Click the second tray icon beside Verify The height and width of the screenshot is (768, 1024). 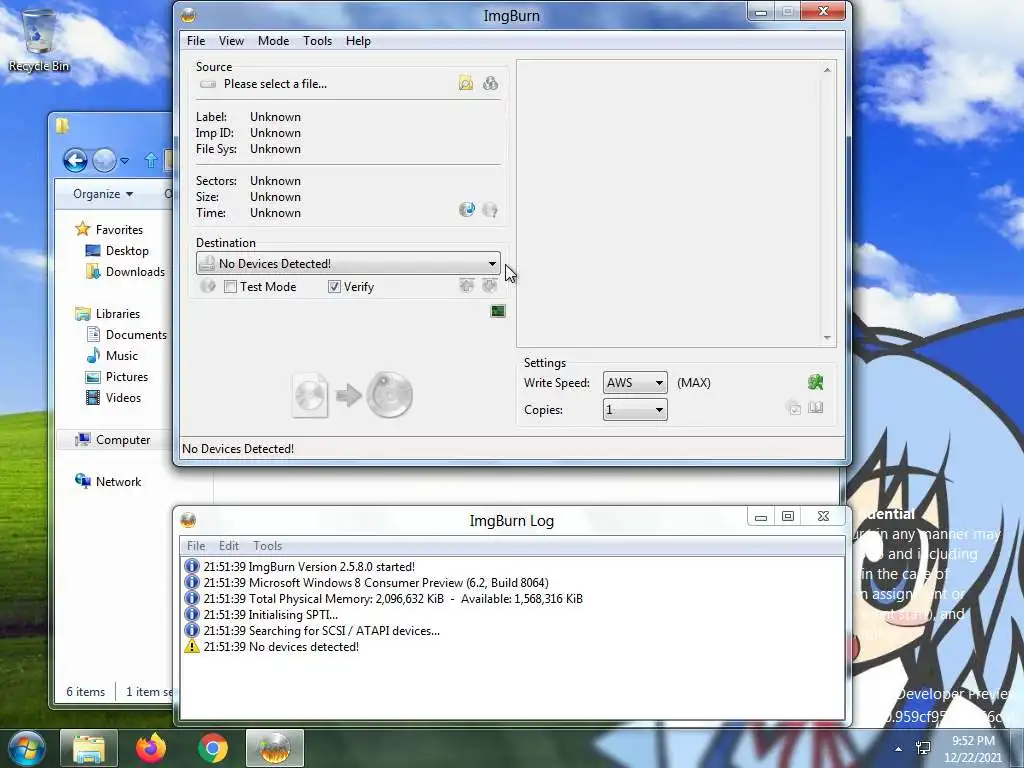pos(490,285)
